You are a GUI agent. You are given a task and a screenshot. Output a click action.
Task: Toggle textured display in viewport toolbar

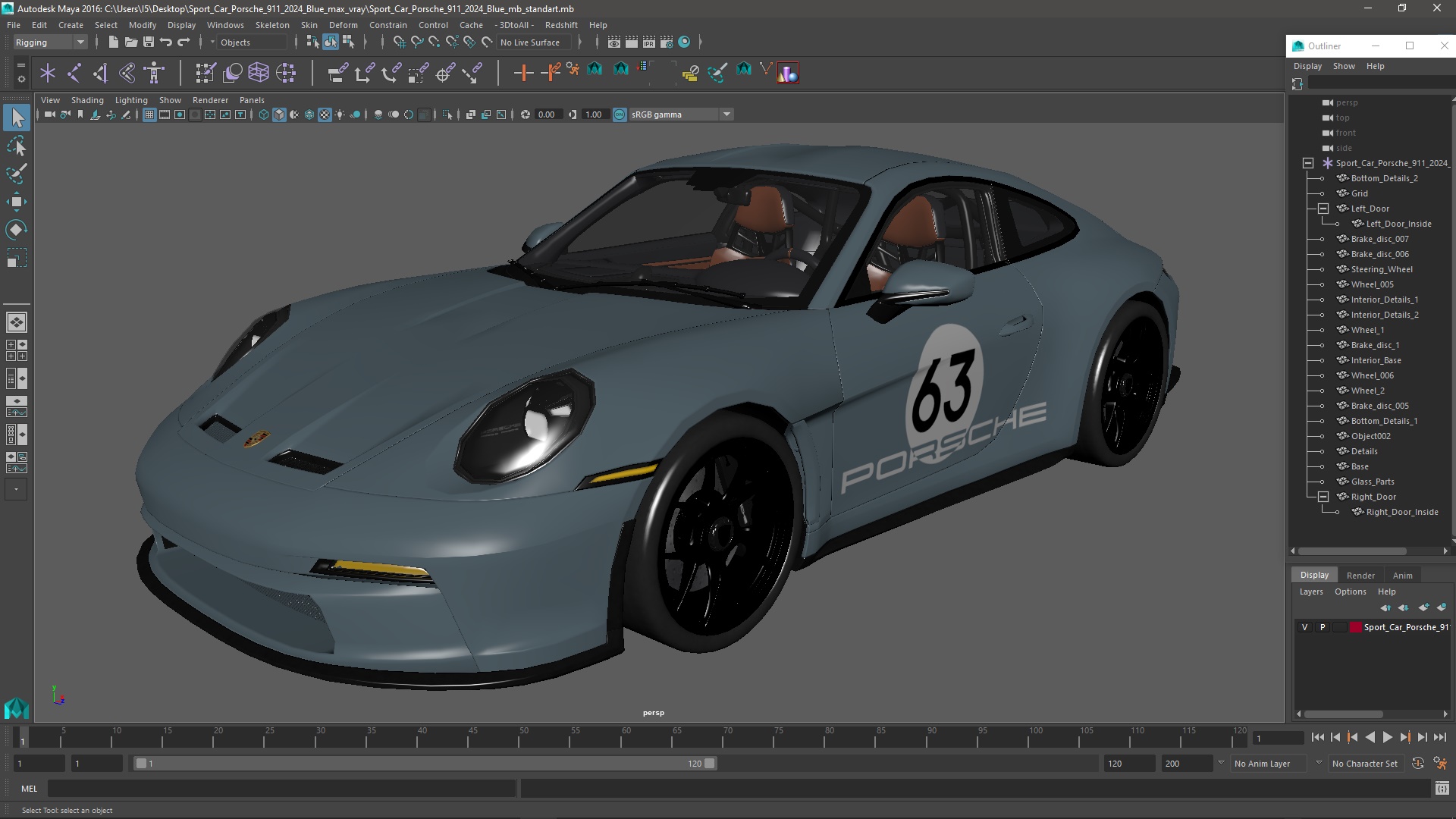click(325, 115)
